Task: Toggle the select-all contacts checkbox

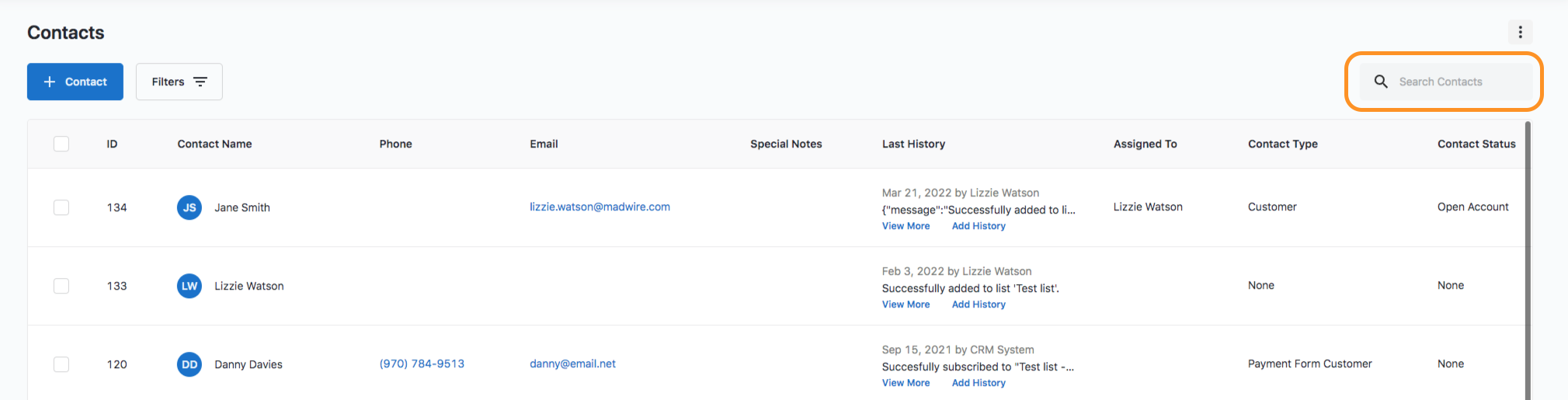Action: [x=61, y=144]
